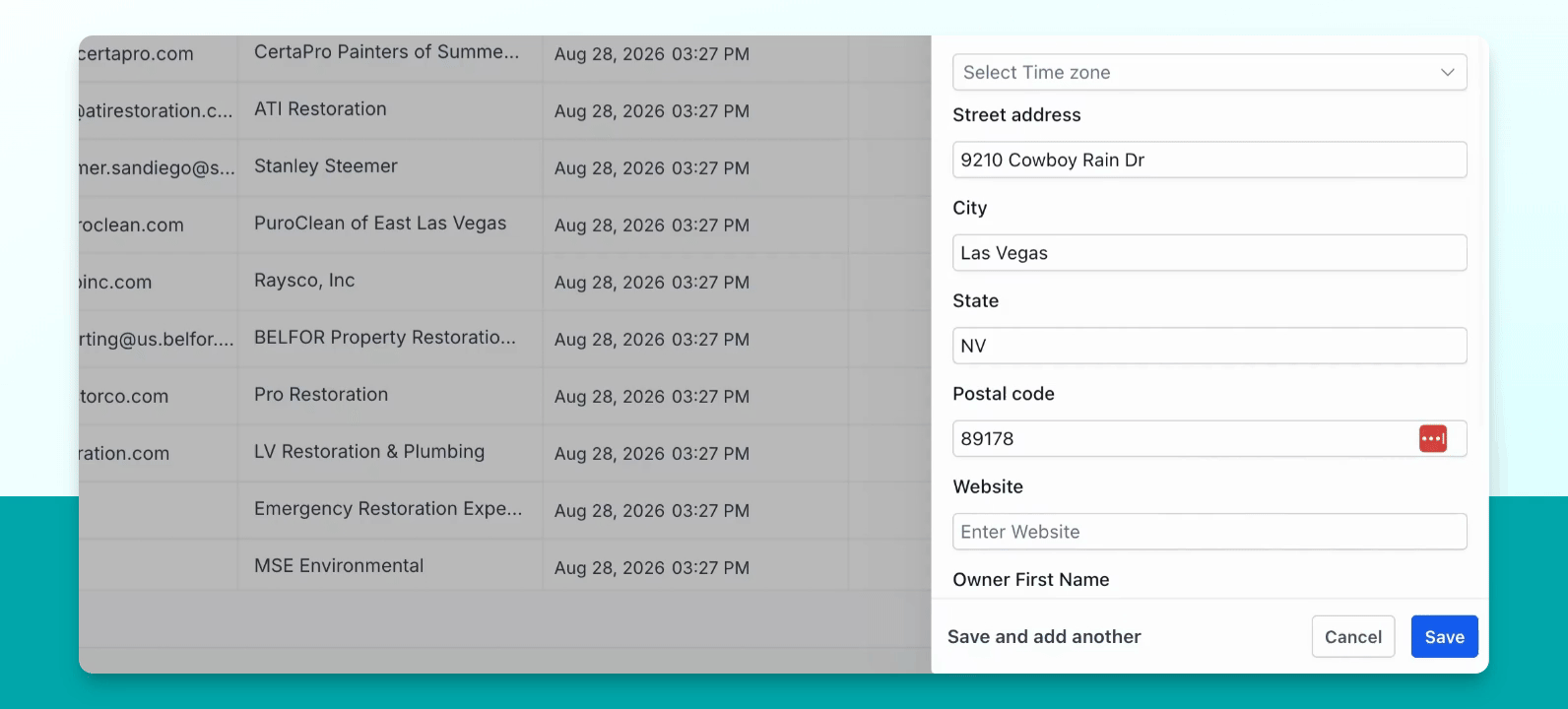Select the rting@us.belfor... email cell

pyautogui.click(x=157, y=340)
